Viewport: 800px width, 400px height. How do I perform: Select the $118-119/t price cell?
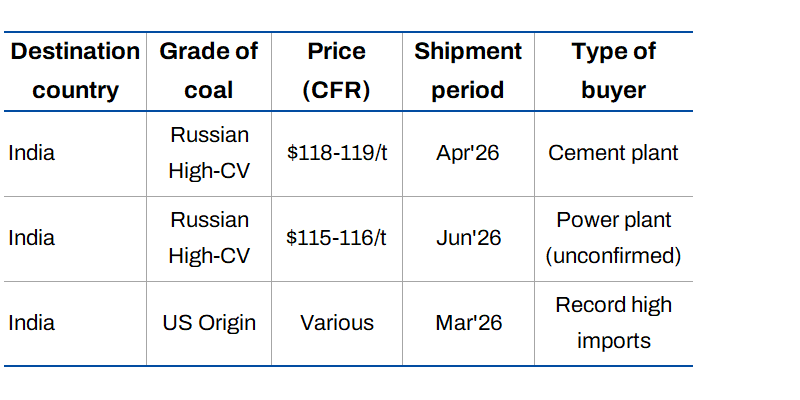(336, 153)
